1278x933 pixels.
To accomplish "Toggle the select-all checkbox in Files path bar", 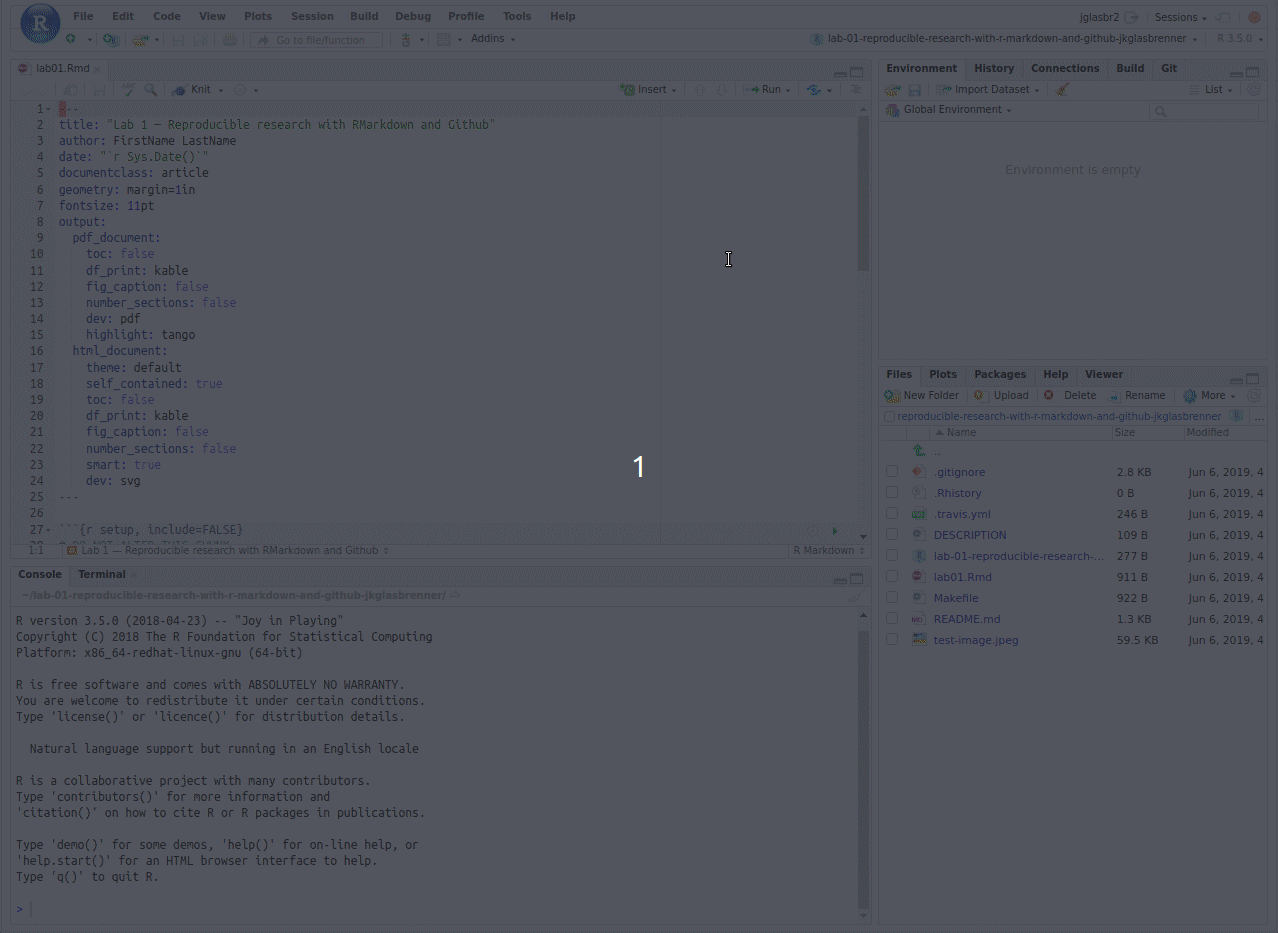I will tap(890, 417).
